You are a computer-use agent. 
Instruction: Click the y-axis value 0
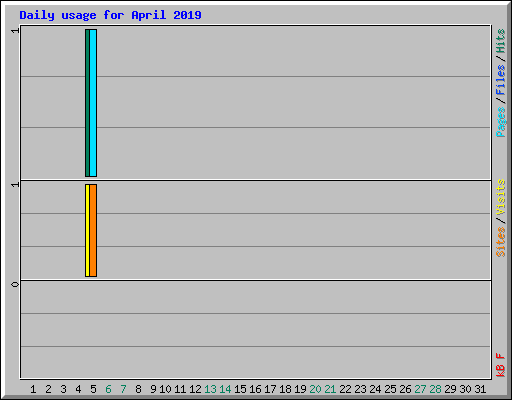point(15,284)
